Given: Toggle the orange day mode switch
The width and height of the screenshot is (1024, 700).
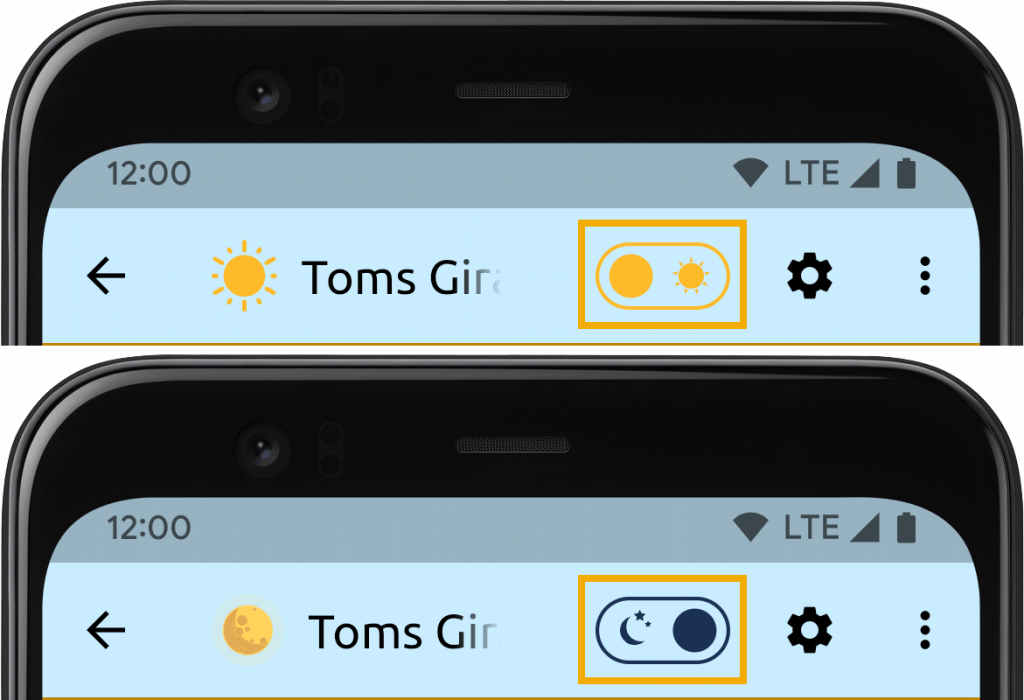Looking at the screenshot, I should 662,276.
